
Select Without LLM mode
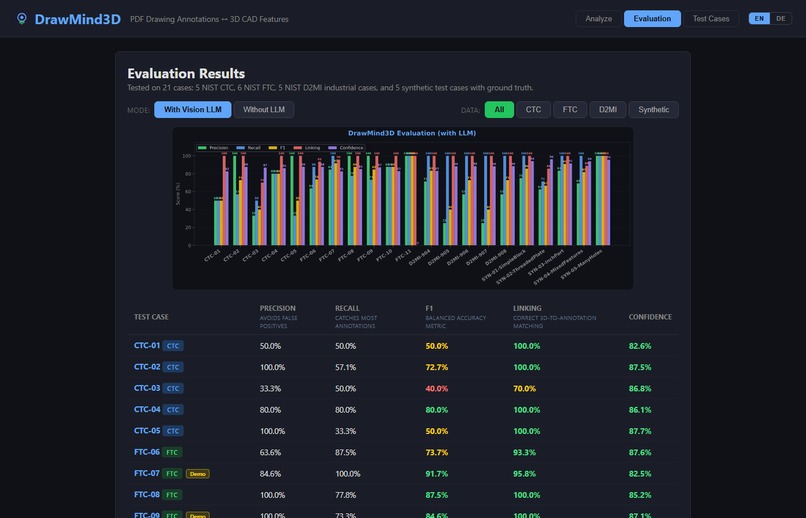pyautogui.click(x=264, y=109)
